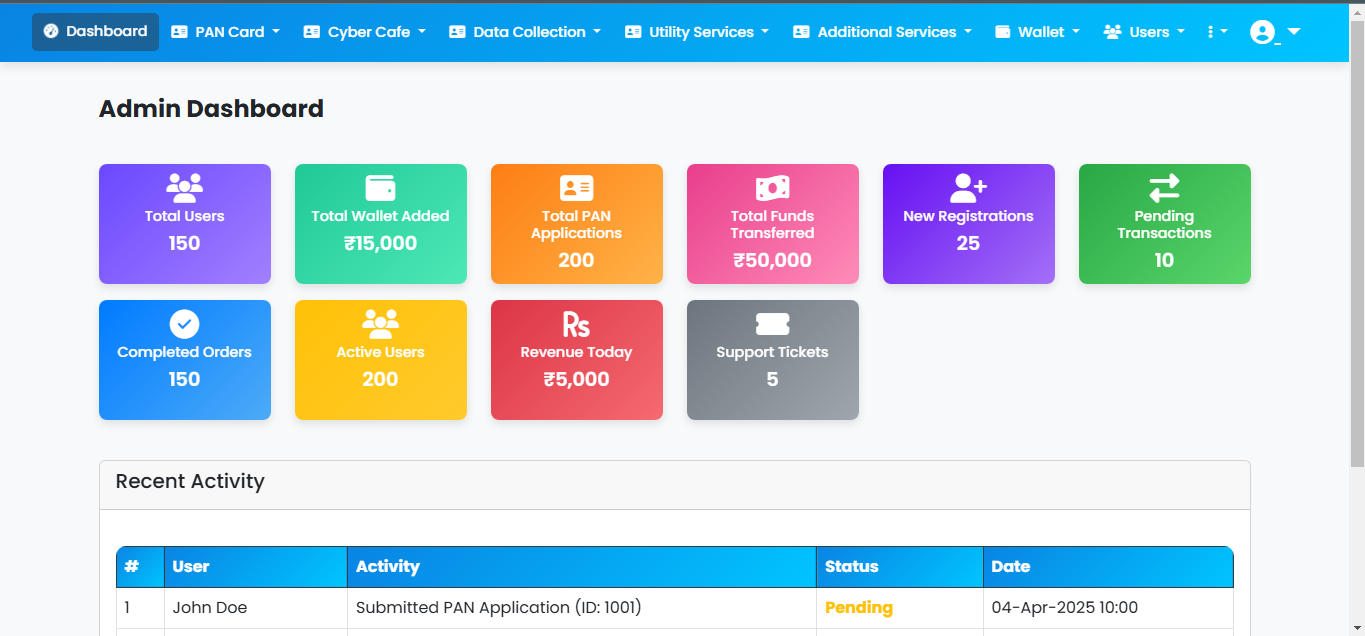Viewport: 1365px width, 636px height.
Task: Click the Active Users group icon
Action: pyautogui.click(x=380, y=323)
